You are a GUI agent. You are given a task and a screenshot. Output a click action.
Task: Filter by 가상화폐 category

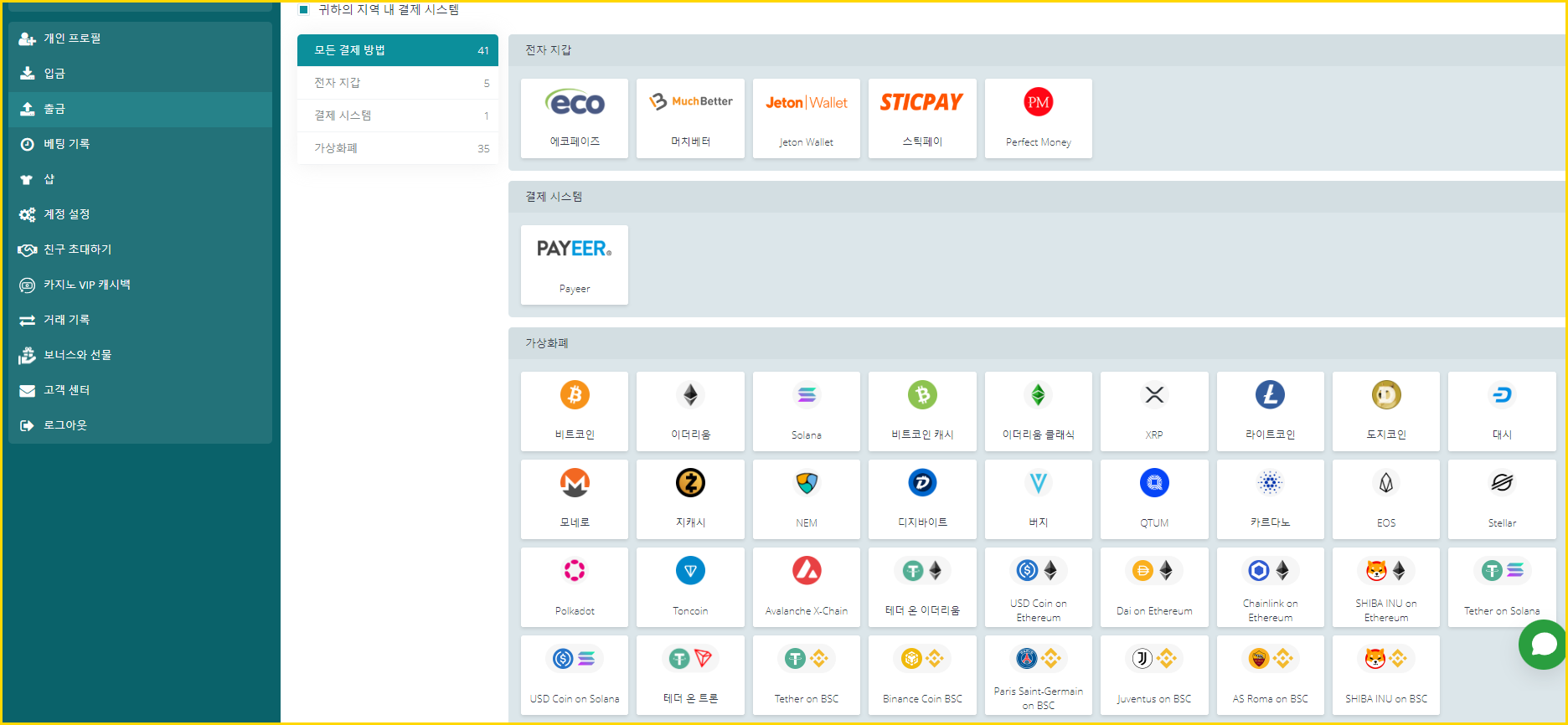pos(398,148)
